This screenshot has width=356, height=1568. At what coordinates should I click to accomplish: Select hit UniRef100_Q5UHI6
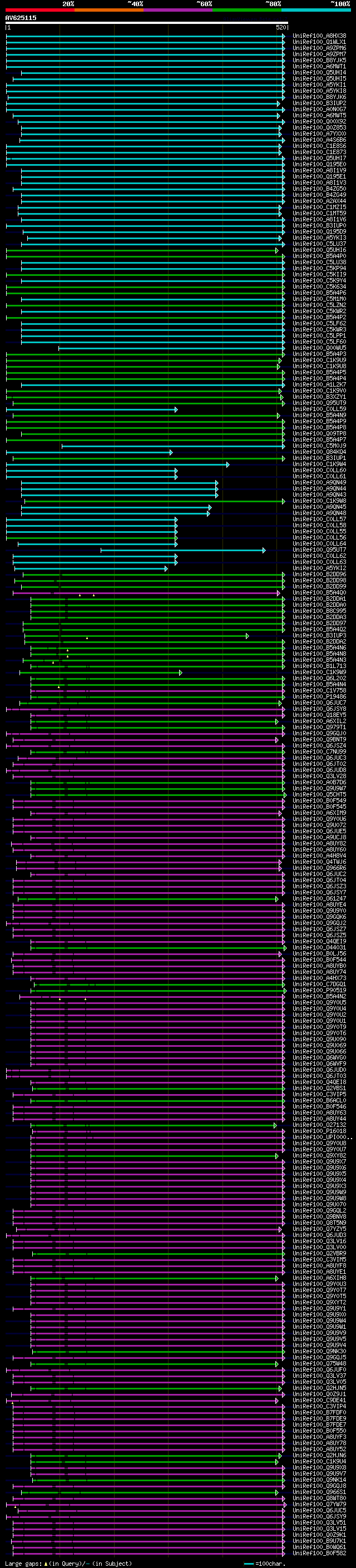click(x=319, y=250)
